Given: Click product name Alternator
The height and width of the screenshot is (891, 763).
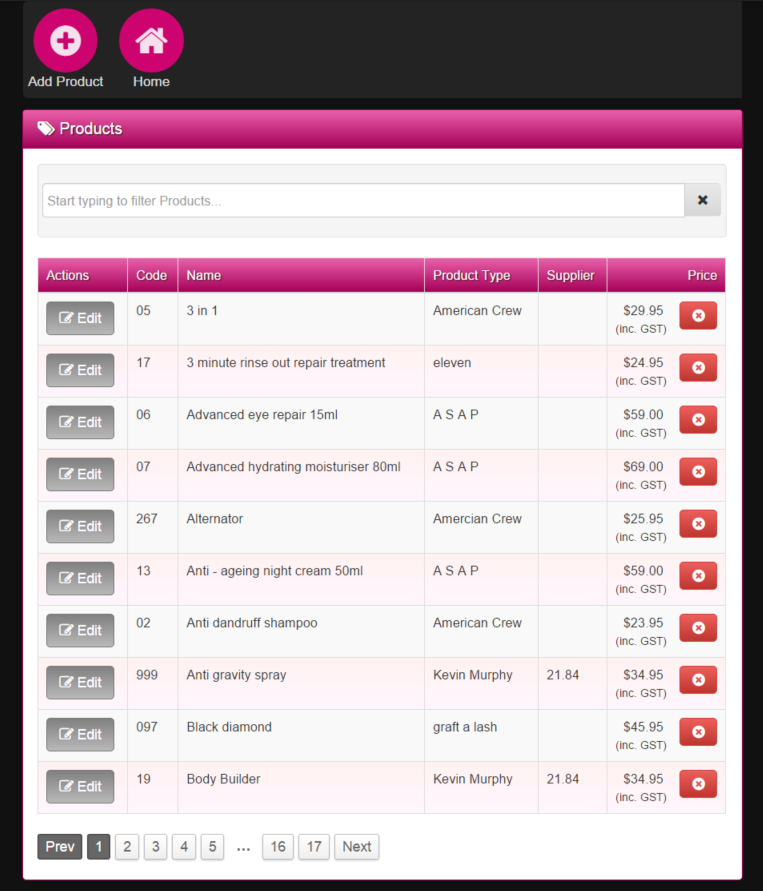Looking at the screenshot, I should pyautogui.click(x=215, y=519).
